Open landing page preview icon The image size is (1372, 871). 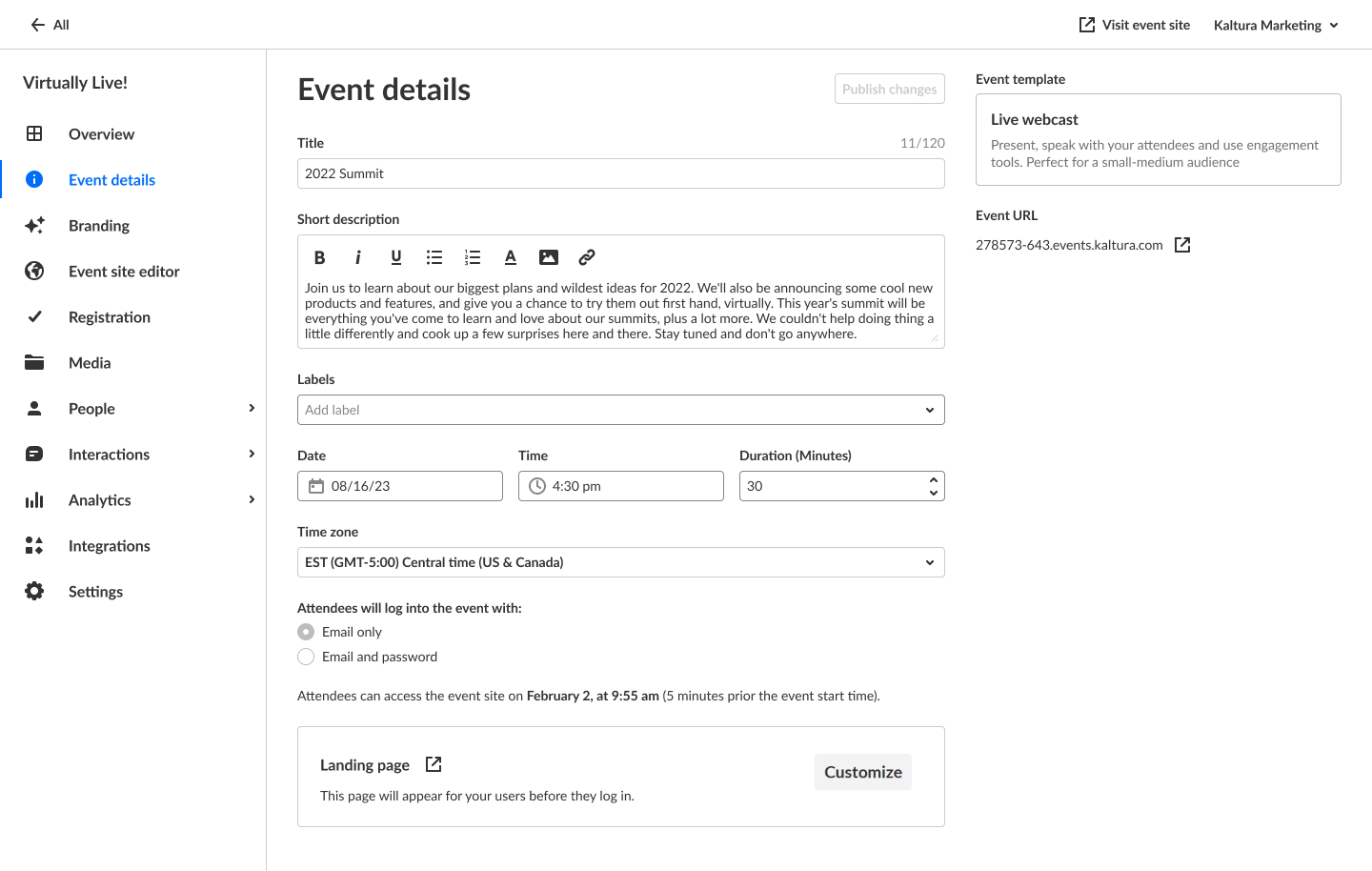click(434, 764)
